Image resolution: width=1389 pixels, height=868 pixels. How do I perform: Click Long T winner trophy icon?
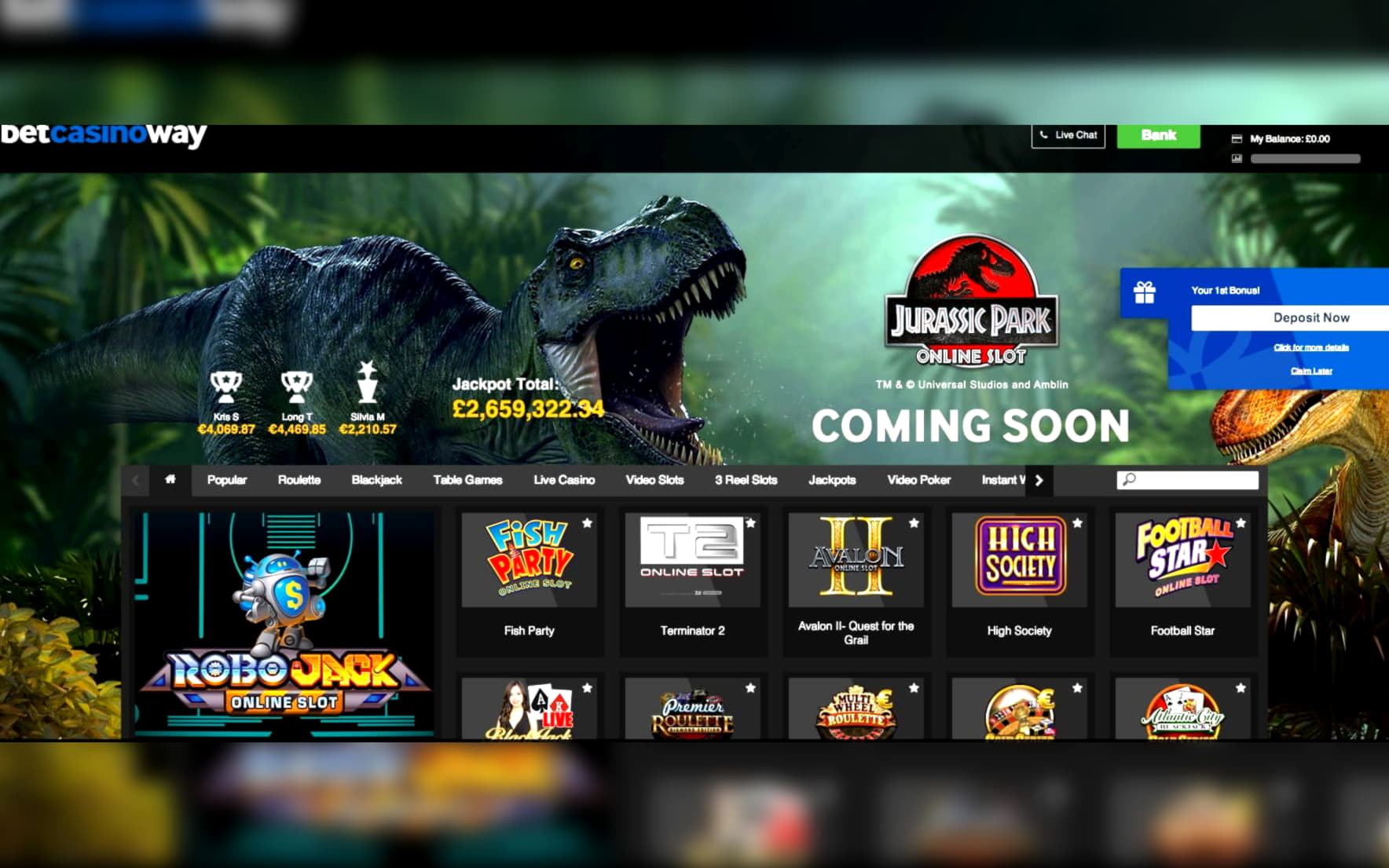(x=297, y=386)
